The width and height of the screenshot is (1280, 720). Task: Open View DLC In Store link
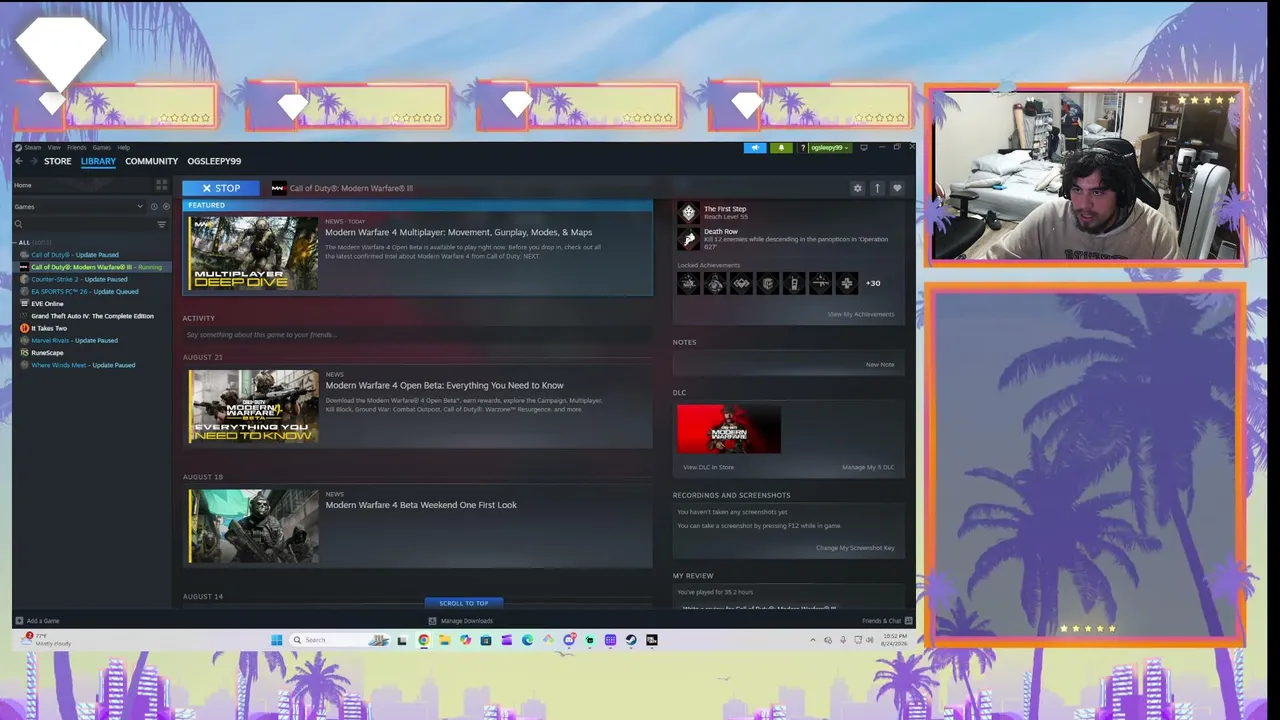point(708,467)
